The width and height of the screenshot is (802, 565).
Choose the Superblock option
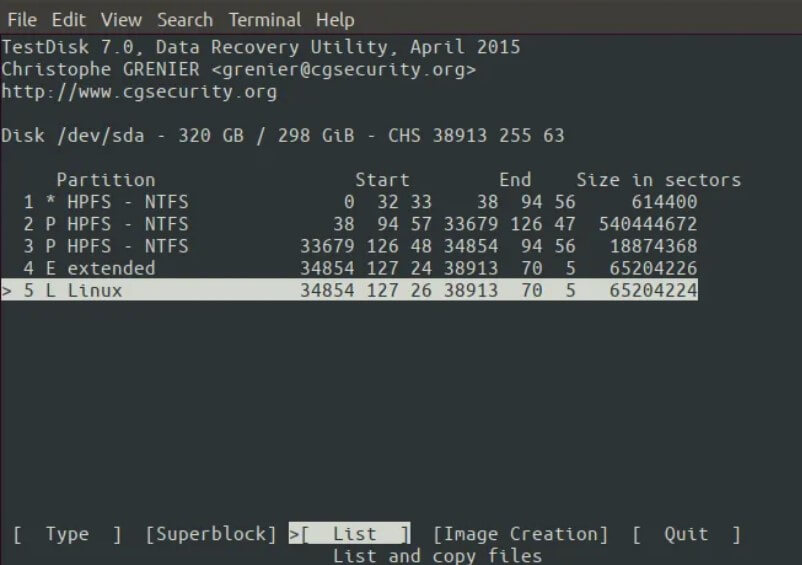tap(211, 534)
